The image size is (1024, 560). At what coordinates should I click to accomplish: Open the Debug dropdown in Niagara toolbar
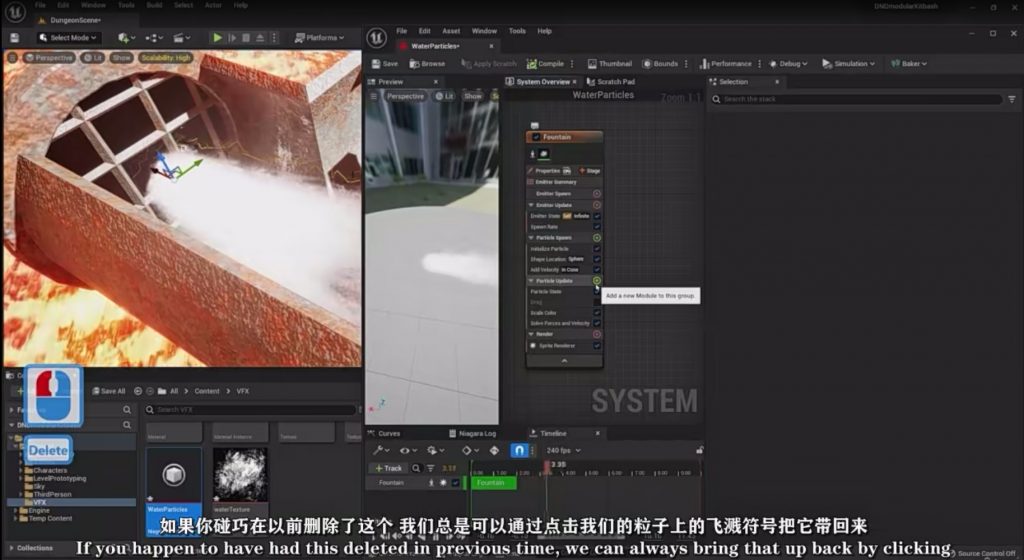click(788, 63)
